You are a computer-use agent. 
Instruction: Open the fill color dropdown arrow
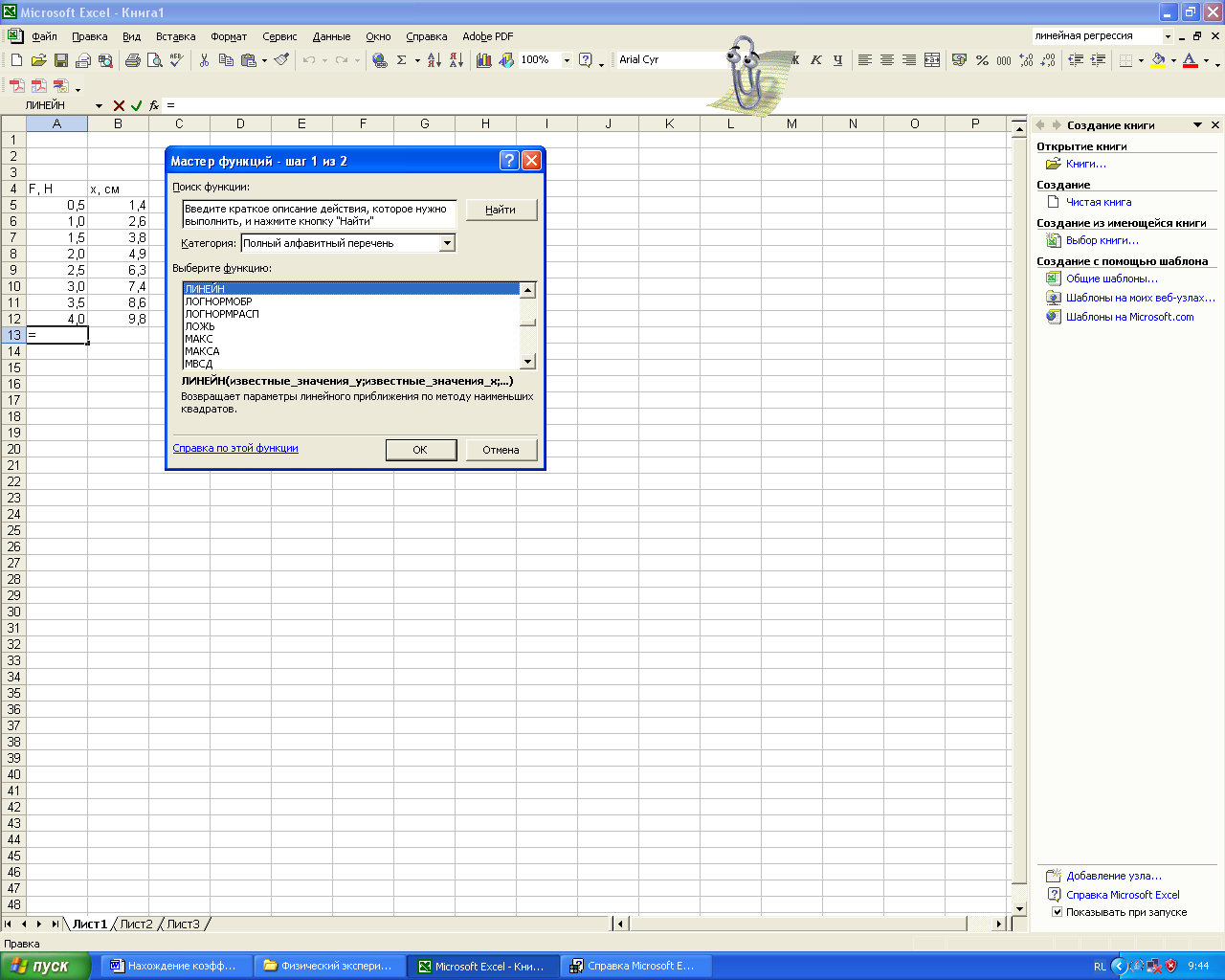pos(1173,60)
